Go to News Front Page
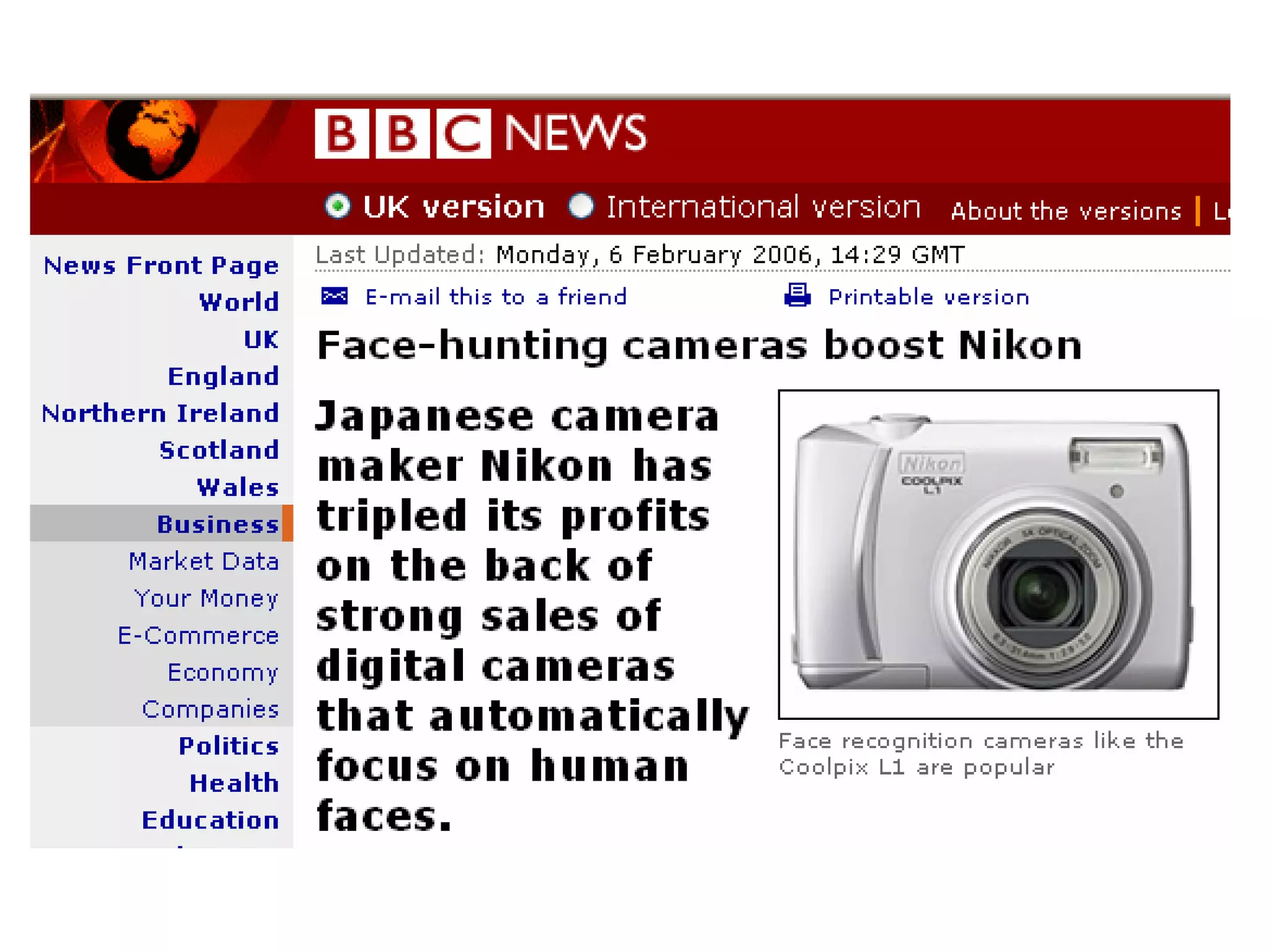This screenshot has height=952, width=1271. point(161,266)
